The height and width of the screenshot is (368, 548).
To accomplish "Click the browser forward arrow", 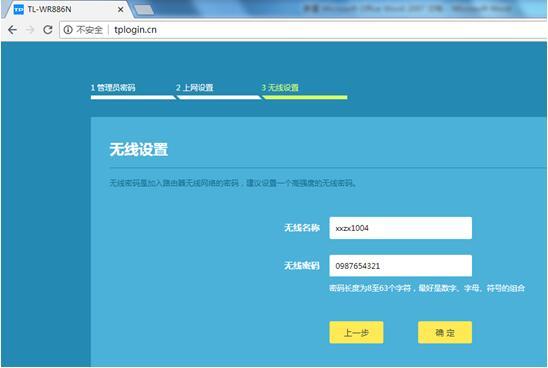I will tap(30, 30).
